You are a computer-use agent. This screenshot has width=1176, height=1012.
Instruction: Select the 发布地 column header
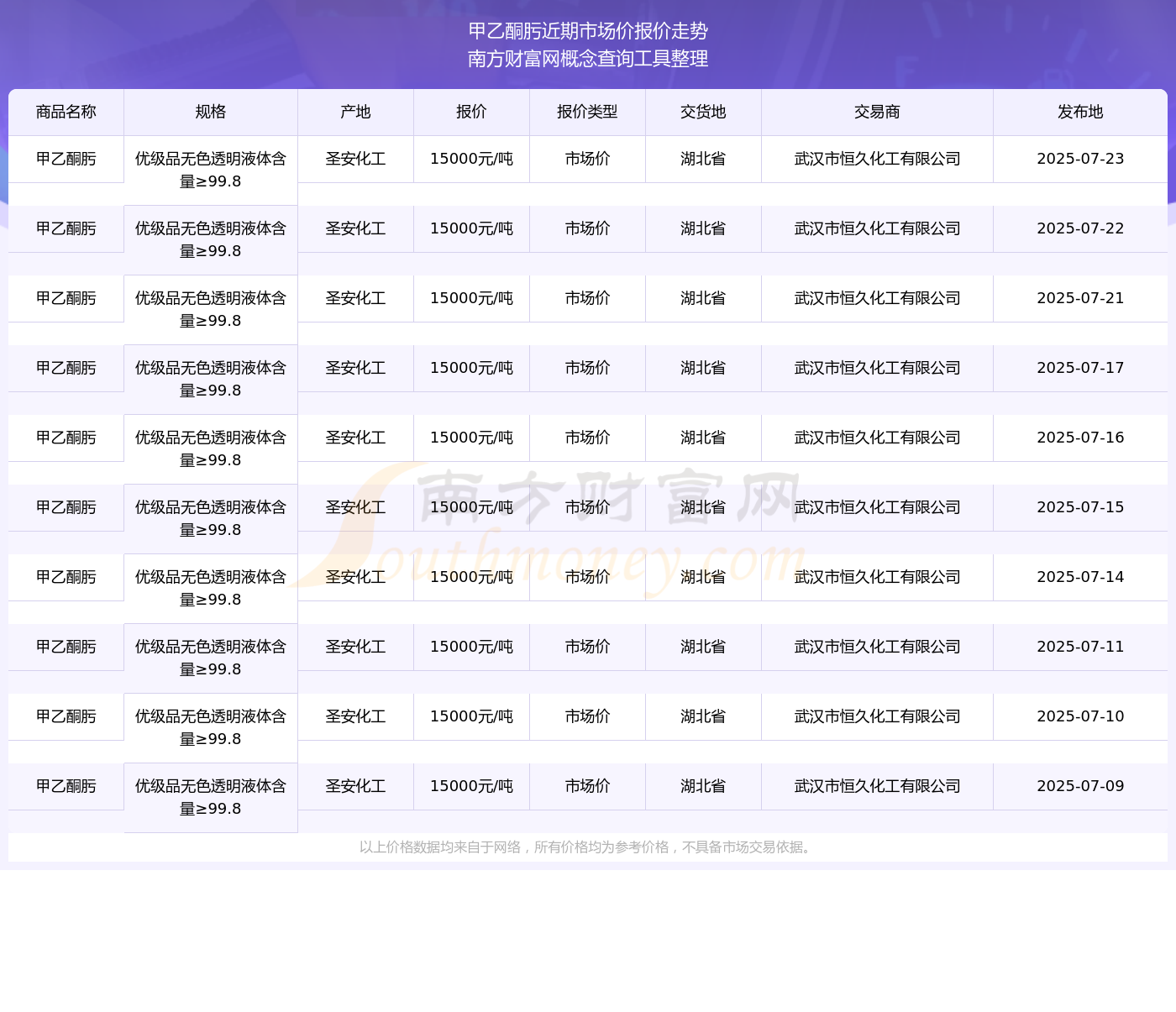(x=1080, y=112)
